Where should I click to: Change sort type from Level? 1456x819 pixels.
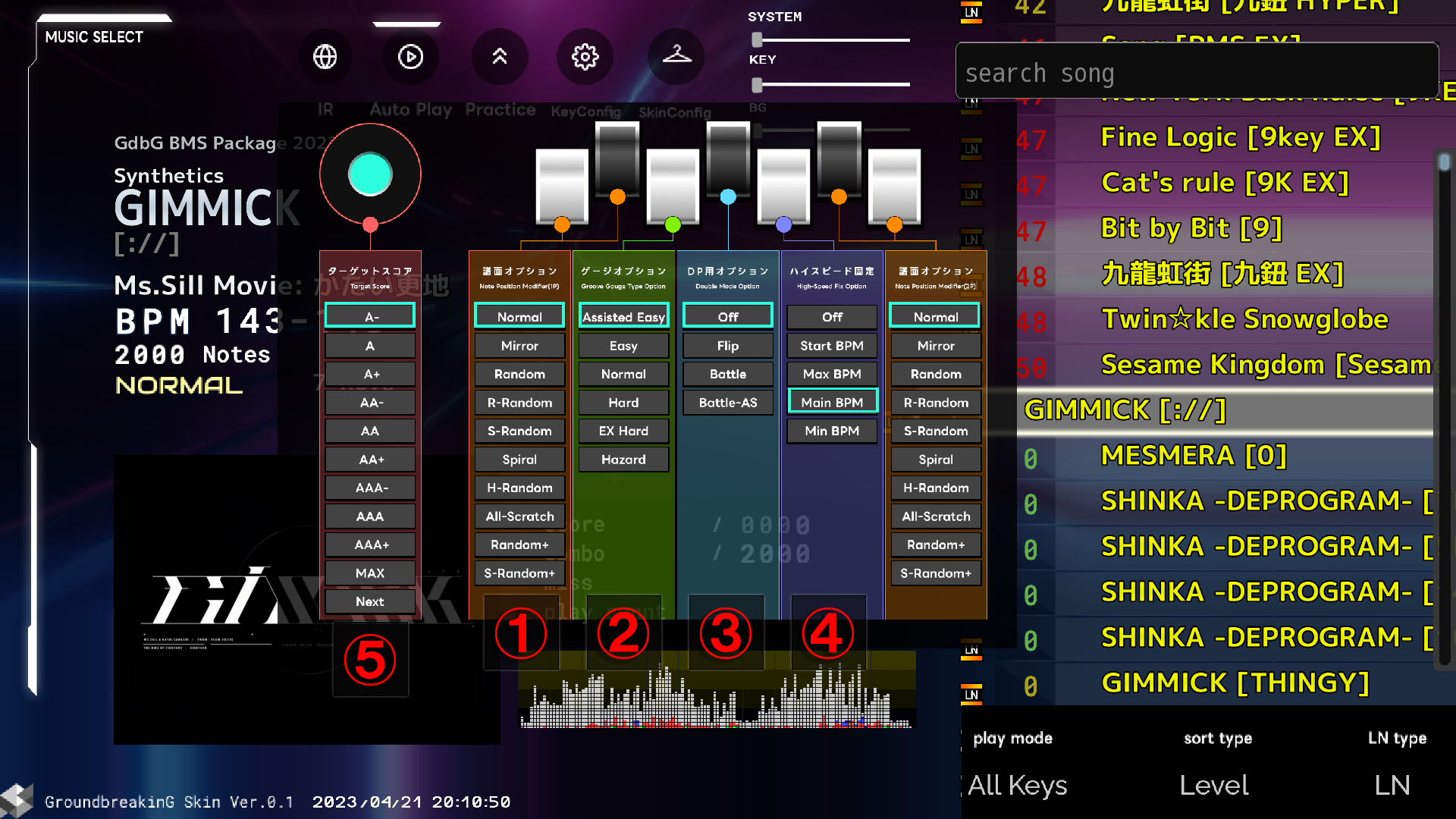[1214, 785]
